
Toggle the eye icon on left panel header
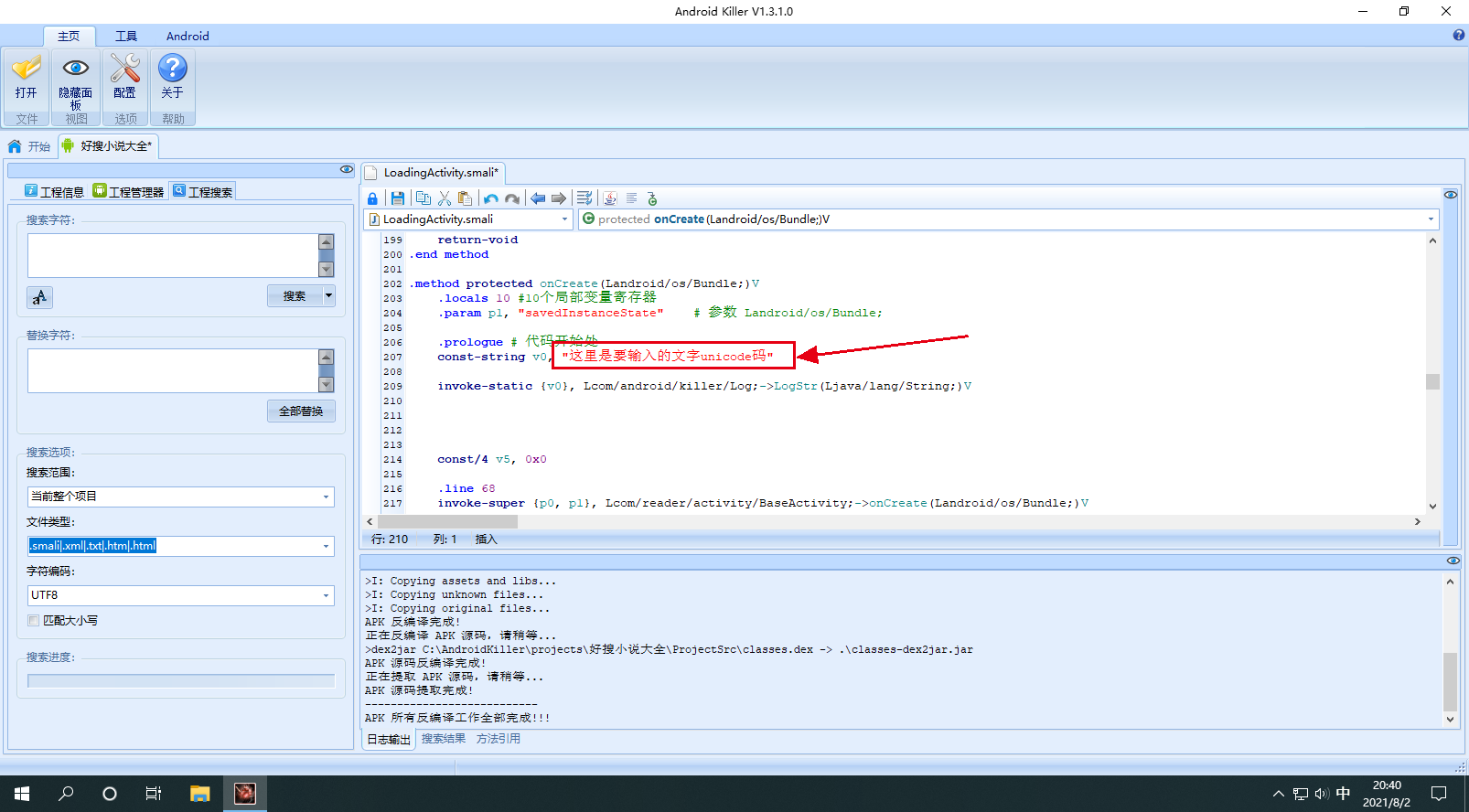pos(346,169)
